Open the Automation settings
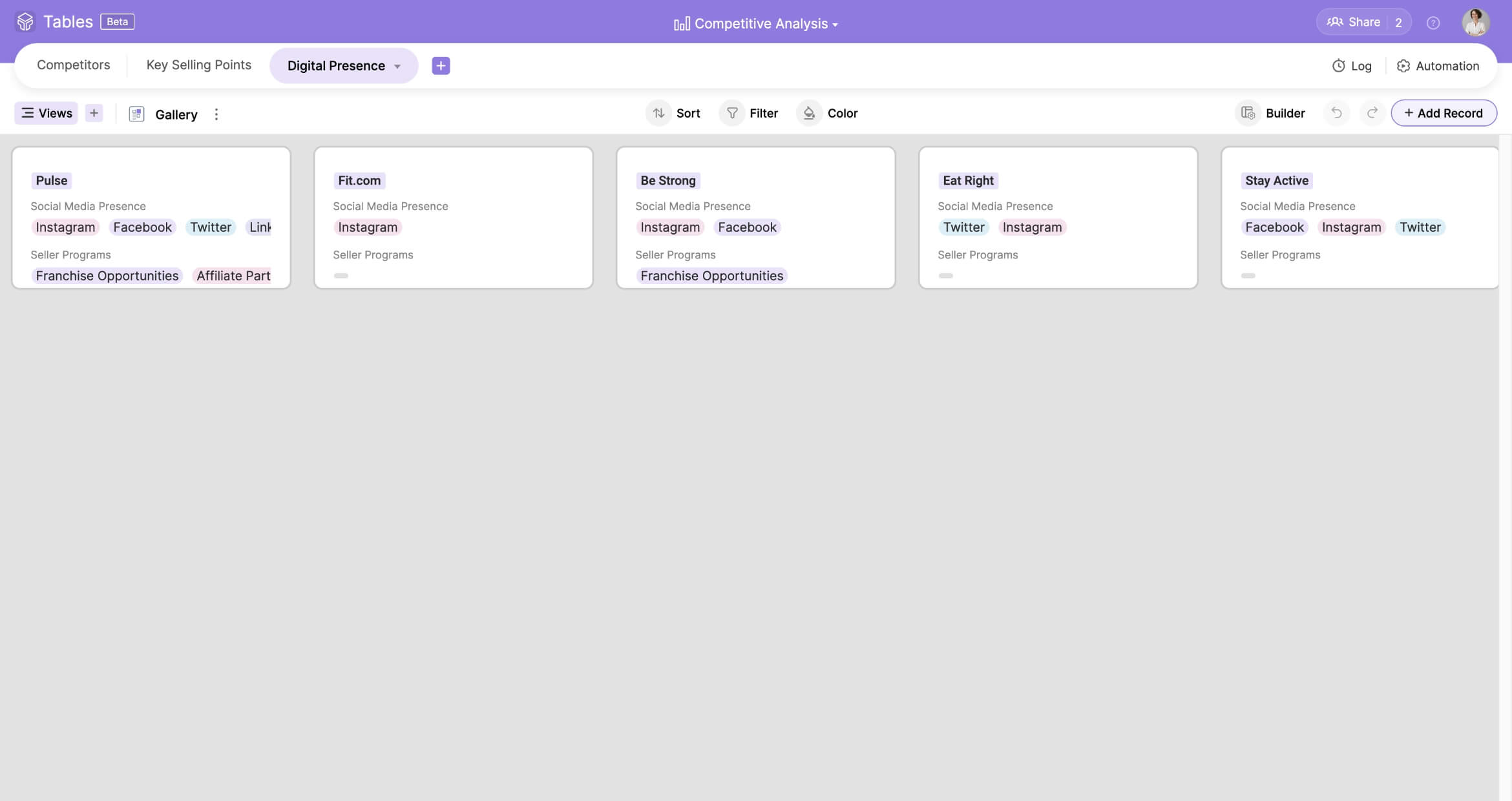 click(x=1438, y=65)
